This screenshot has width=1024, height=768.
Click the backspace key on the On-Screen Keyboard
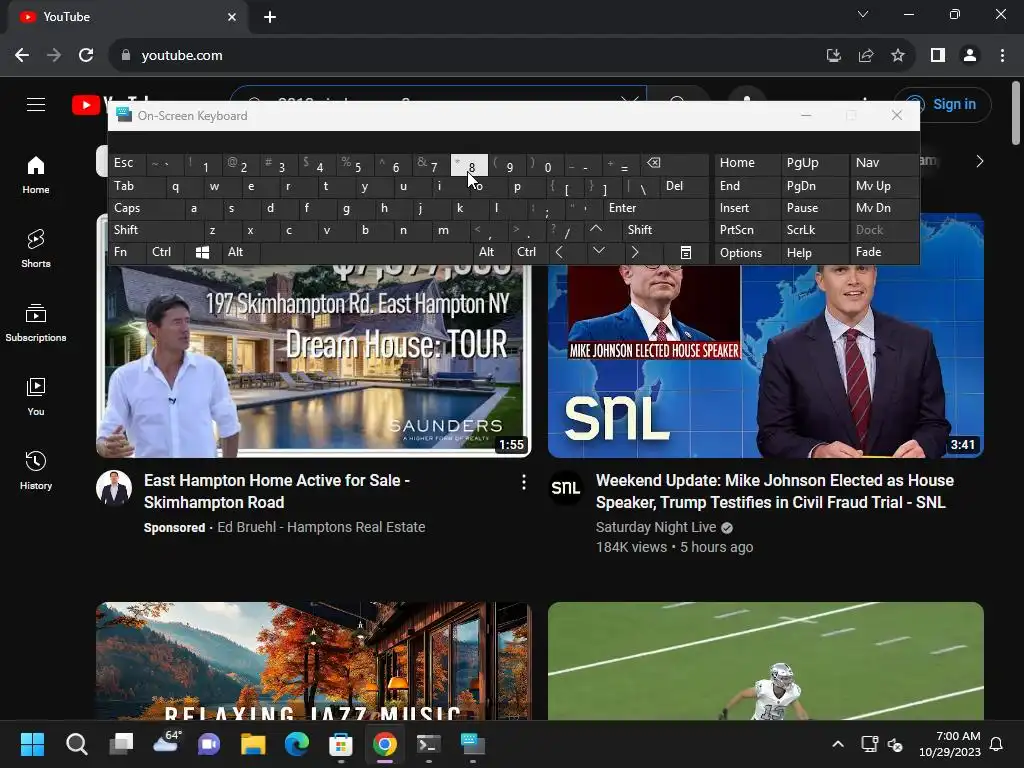675,164
